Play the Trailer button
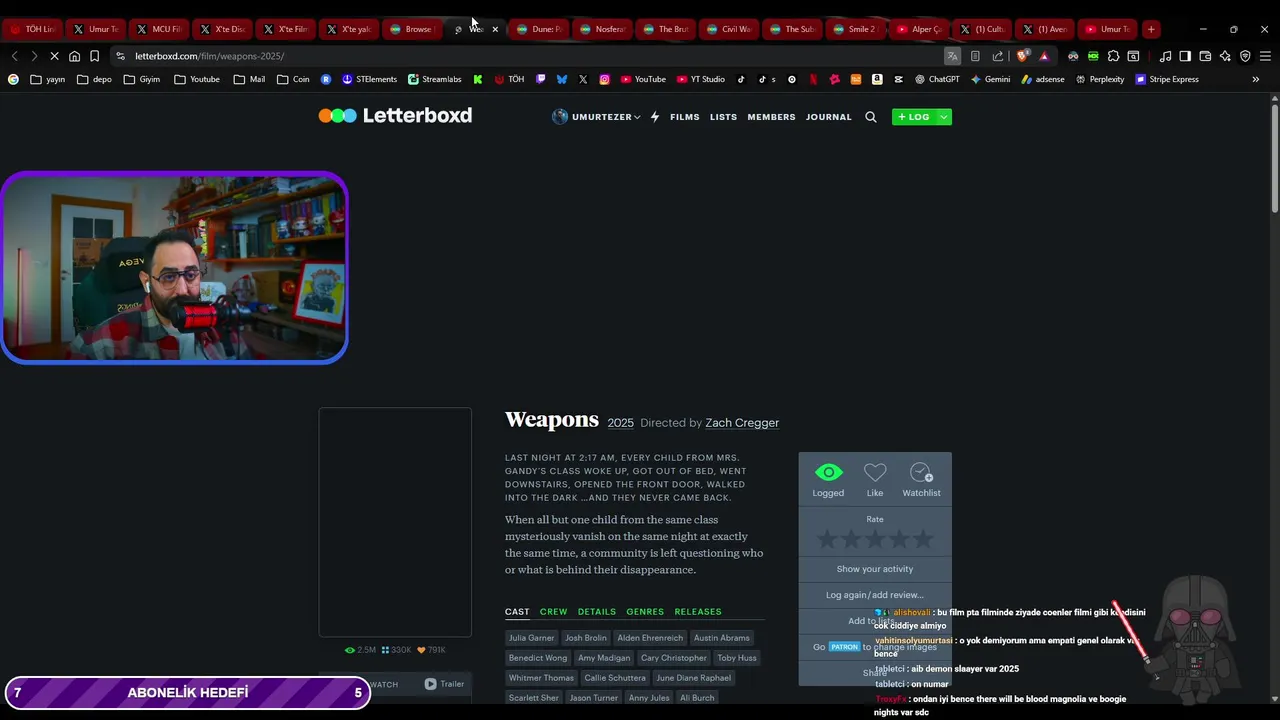Viewport: 1280px width, 720px height. coord(444,684)
